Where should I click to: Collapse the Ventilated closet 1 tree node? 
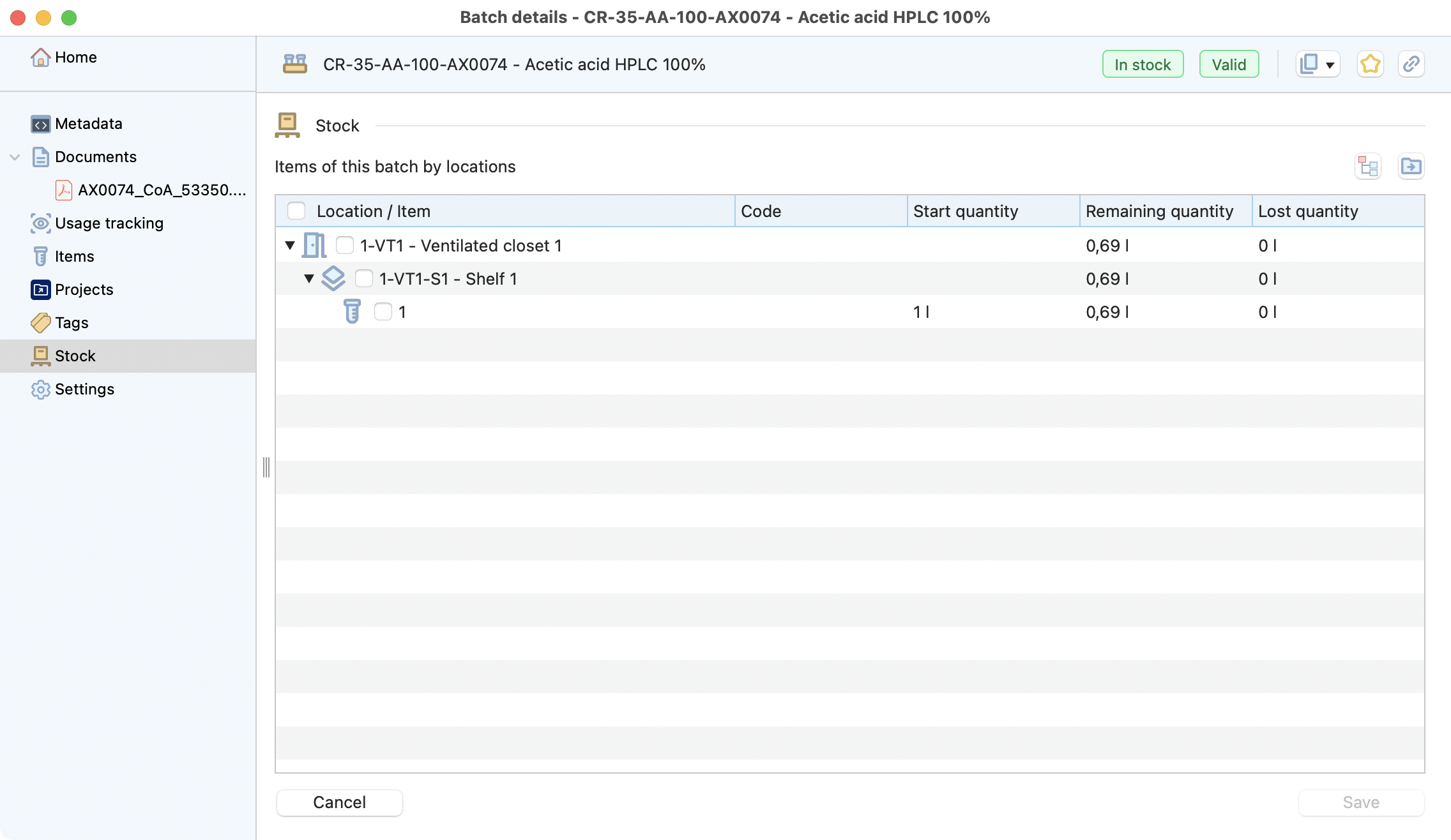[x=290, y=246]
